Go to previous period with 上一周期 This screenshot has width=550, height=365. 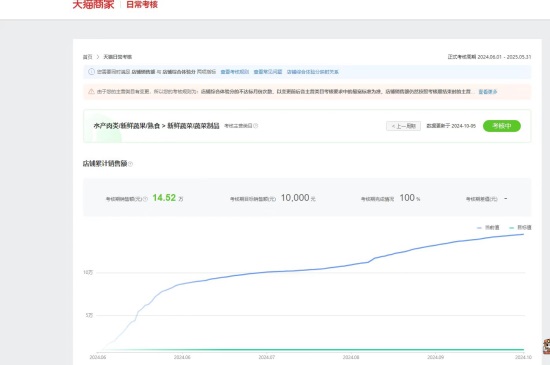(403, 126)
